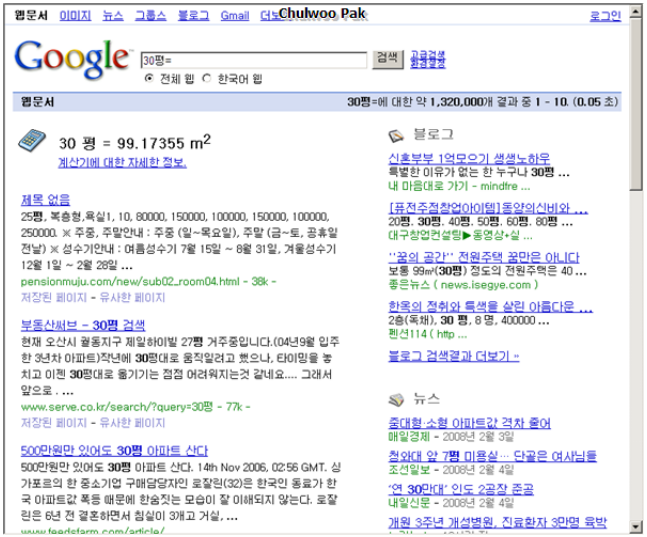Select the 한국어 웹 radio button
The height and width of the screenshot is (537, 647).
207,78
